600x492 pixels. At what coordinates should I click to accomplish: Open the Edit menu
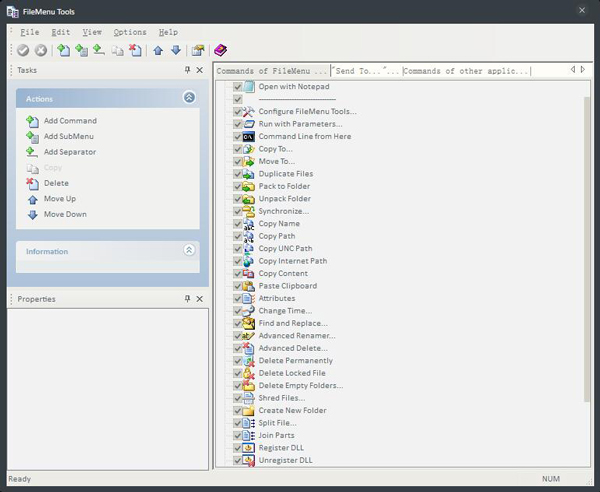[x=60, y=32]
